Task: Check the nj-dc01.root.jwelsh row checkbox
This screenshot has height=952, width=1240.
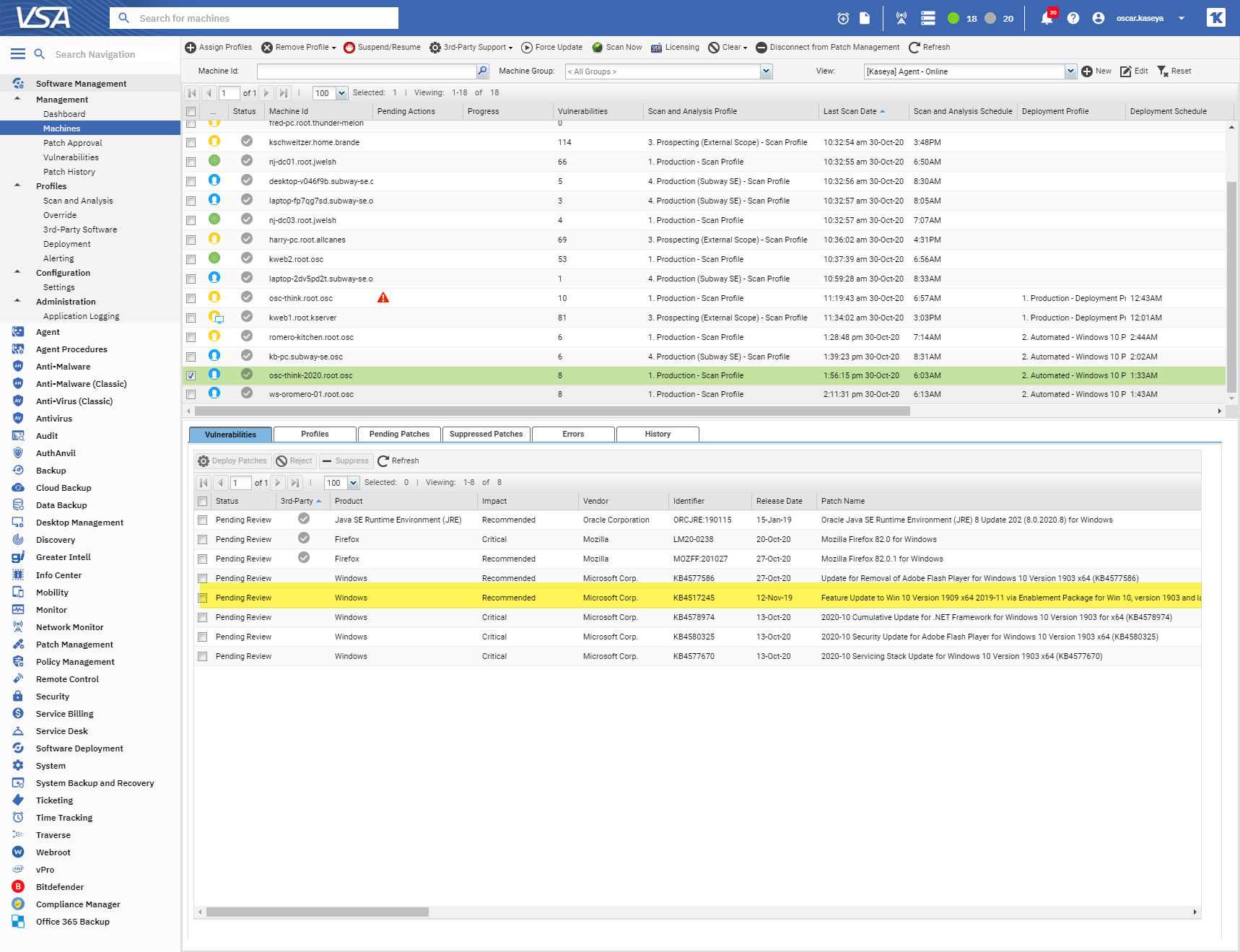Action: pos(191,162)
